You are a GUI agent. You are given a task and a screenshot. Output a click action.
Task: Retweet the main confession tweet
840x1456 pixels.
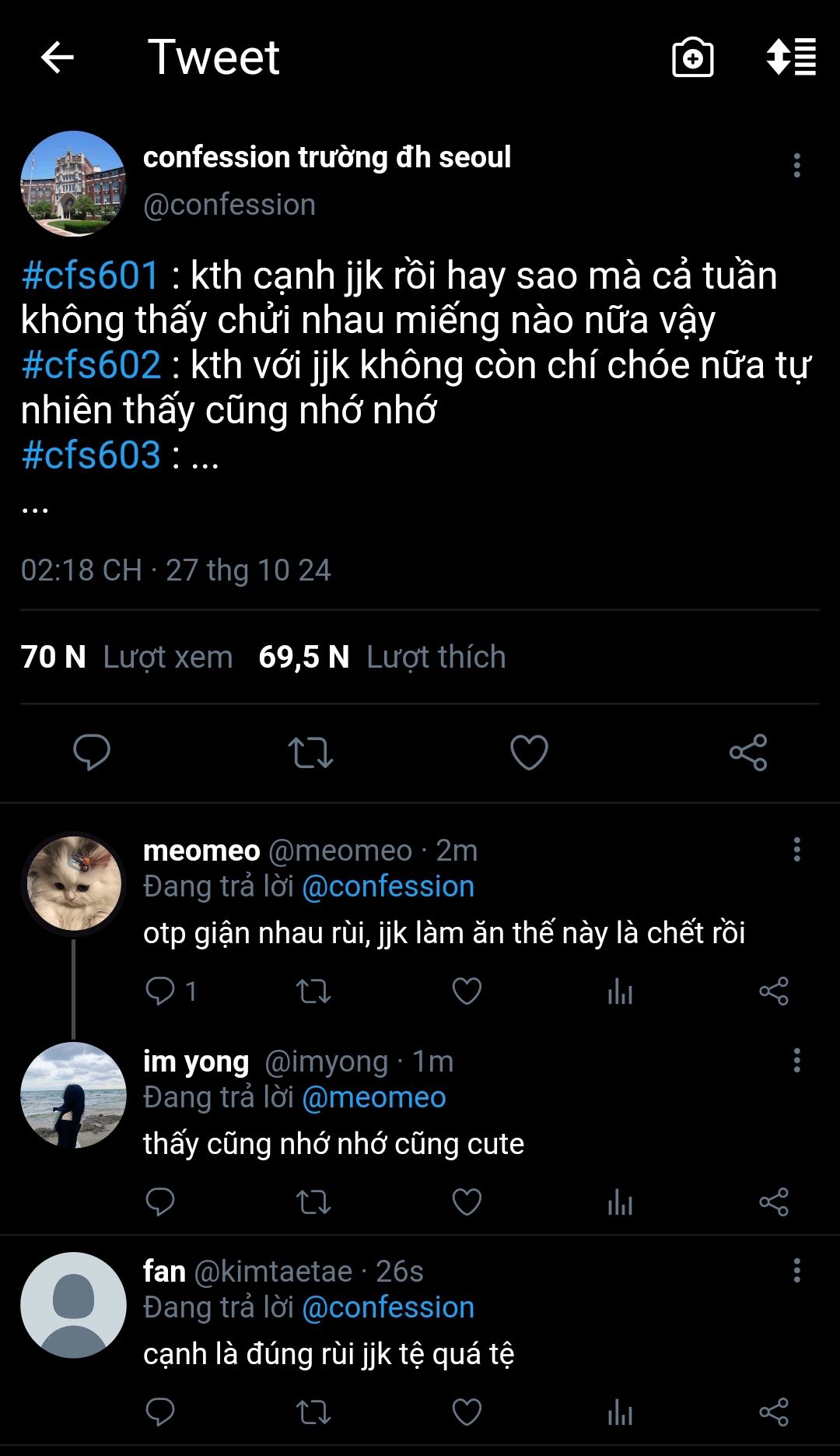pos(310,753)
